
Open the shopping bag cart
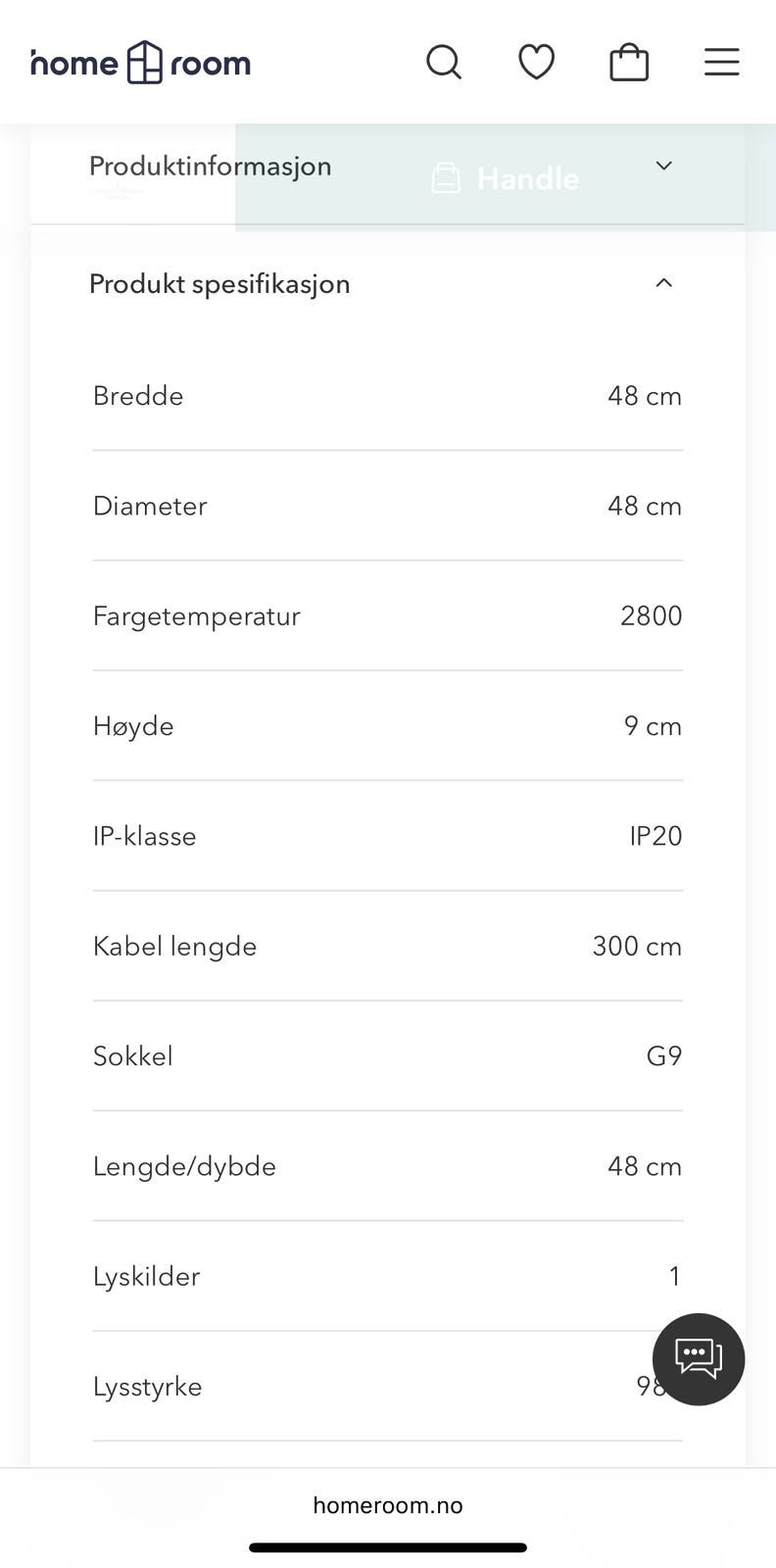629,63
